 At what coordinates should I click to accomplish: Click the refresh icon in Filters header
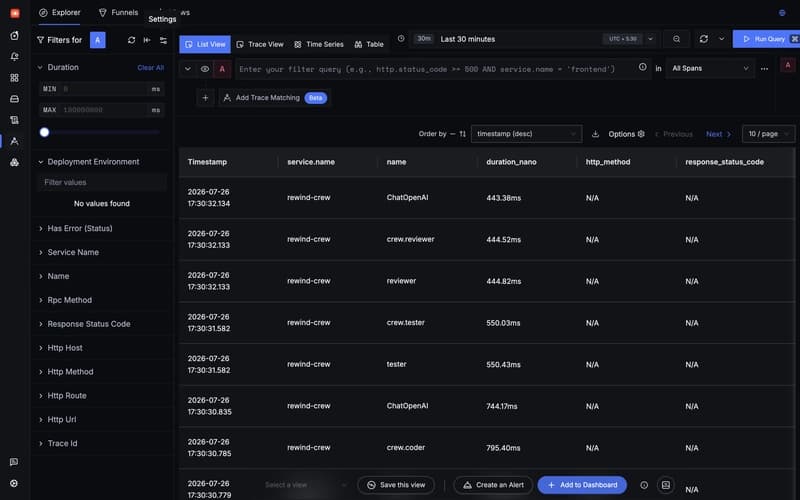[x=131, y=40]
